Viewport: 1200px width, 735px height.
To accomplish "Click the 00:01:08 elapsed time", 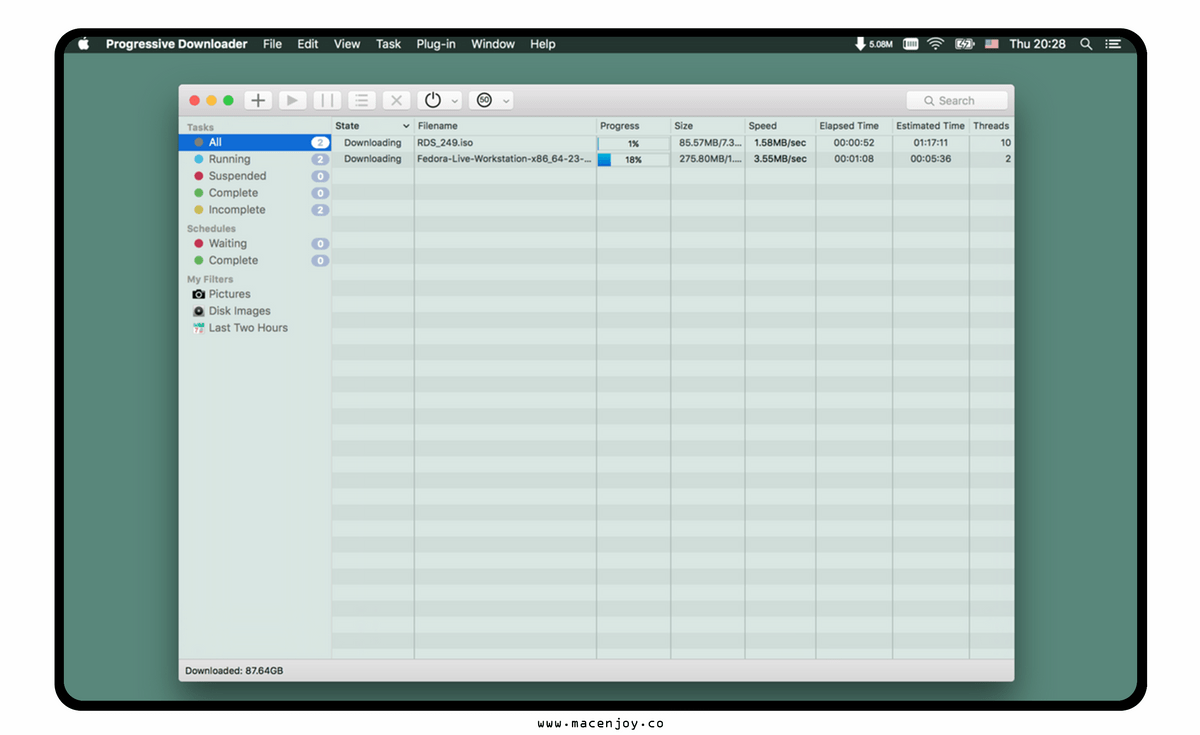I will click(854, 159).
